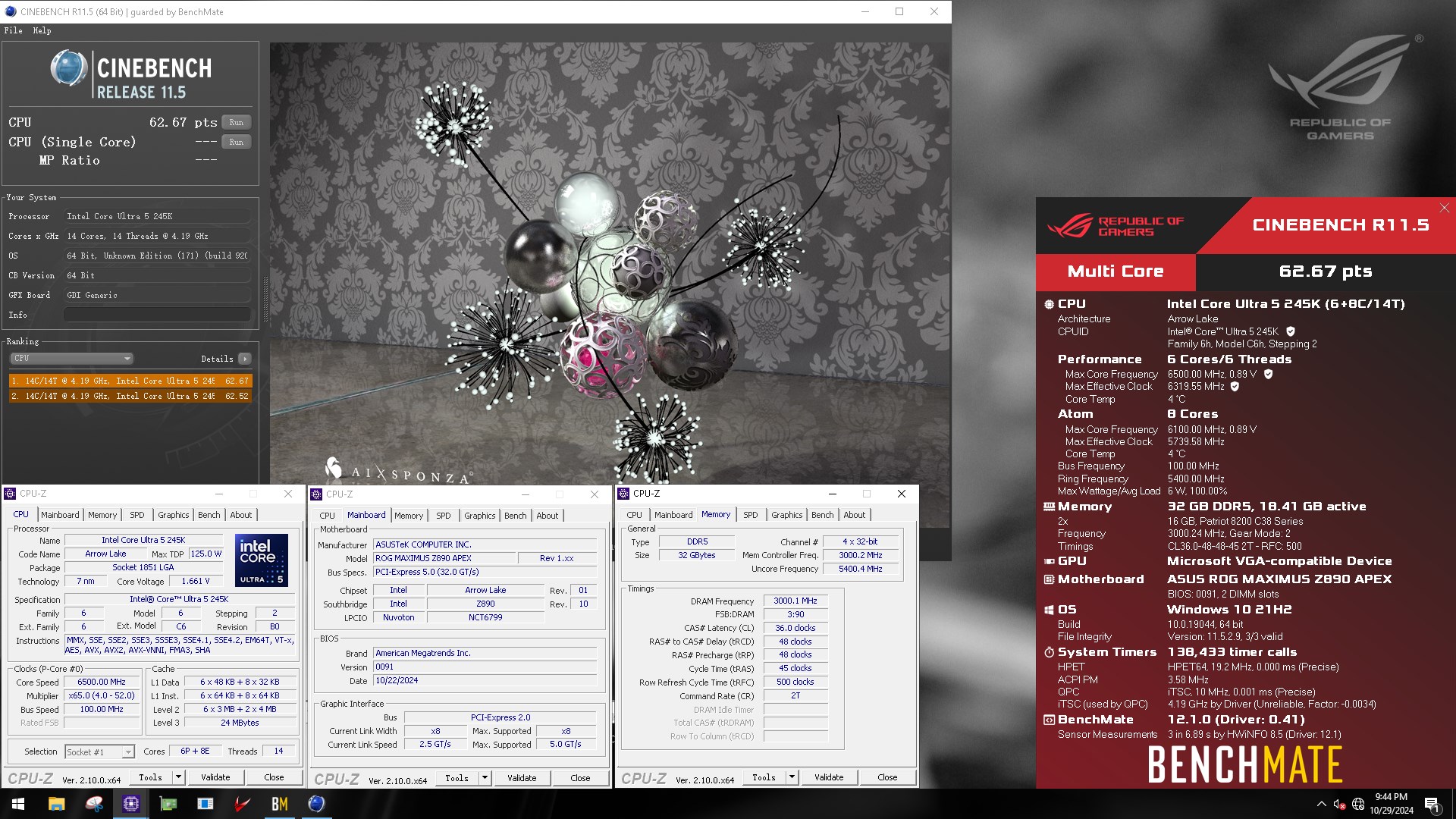Viewport: 1456px width, 819px height.
Task: Run the multi-core CPU benchmark
Action: [237, 122]
